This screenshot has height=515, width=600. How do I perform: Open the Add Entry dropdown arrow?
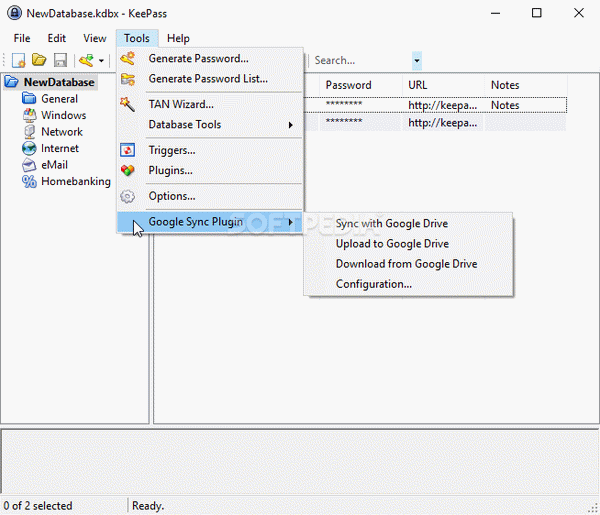tap(101, 60)
